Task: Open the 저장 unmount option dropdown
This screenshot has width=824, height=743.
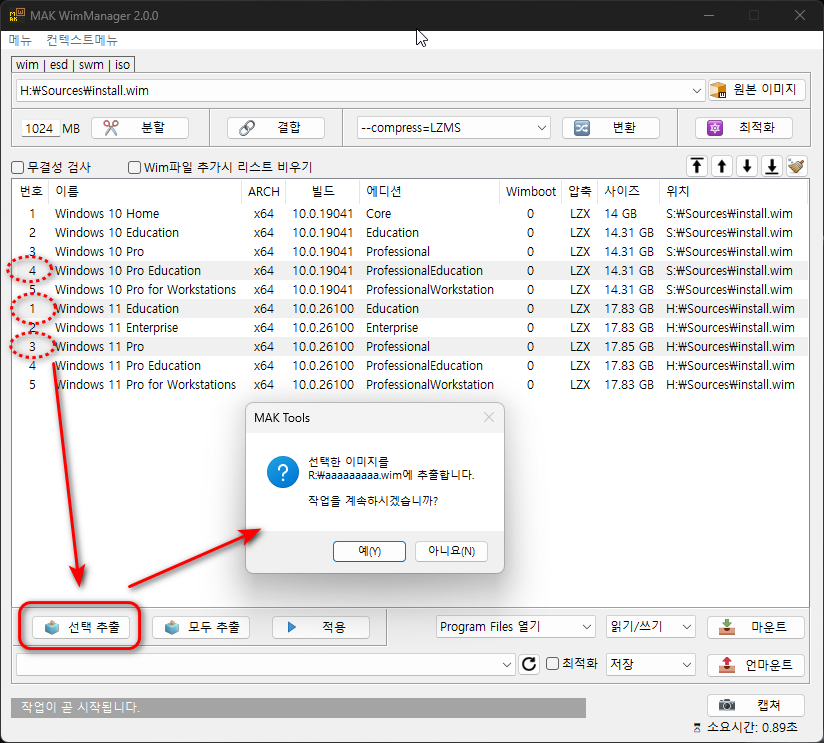Action: [651, 665]
